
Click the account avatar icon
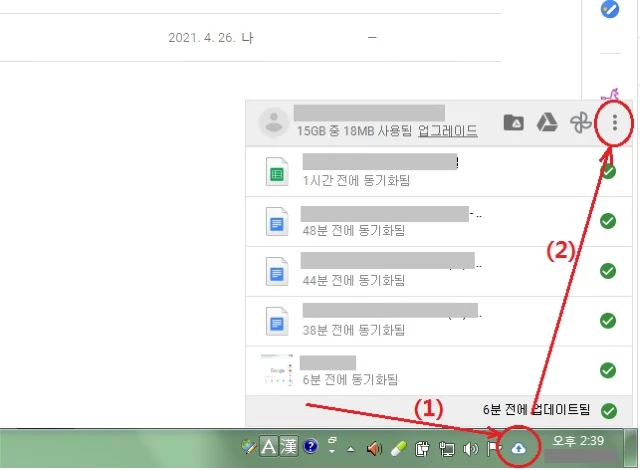pos(274,122)
